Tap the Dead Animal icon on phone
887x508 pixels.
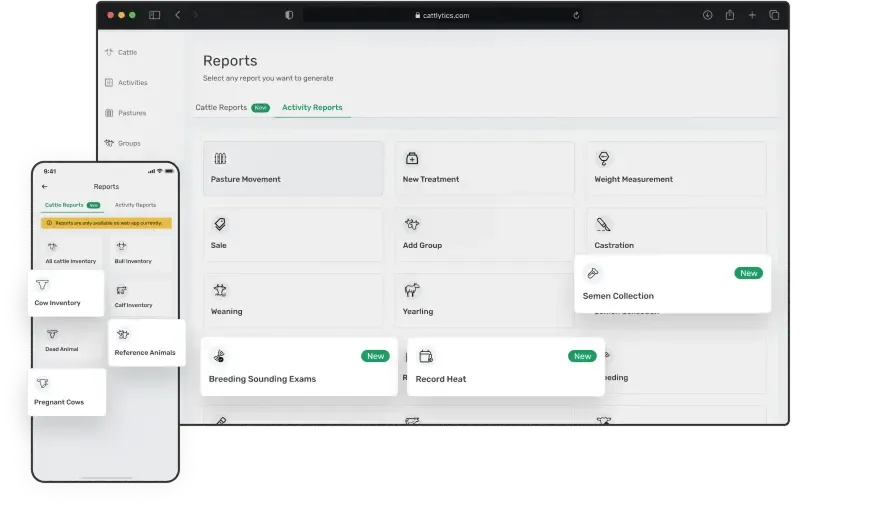[53, 334]
